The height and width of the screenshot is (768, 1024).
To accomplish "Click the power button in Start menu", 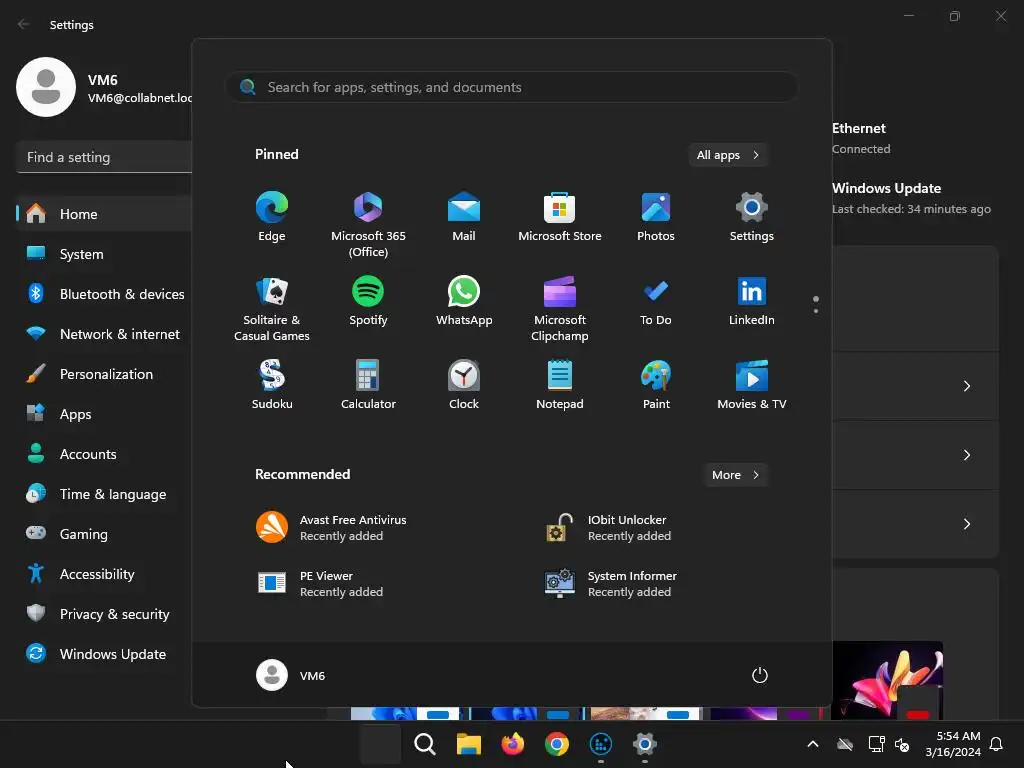I will 760,675.
